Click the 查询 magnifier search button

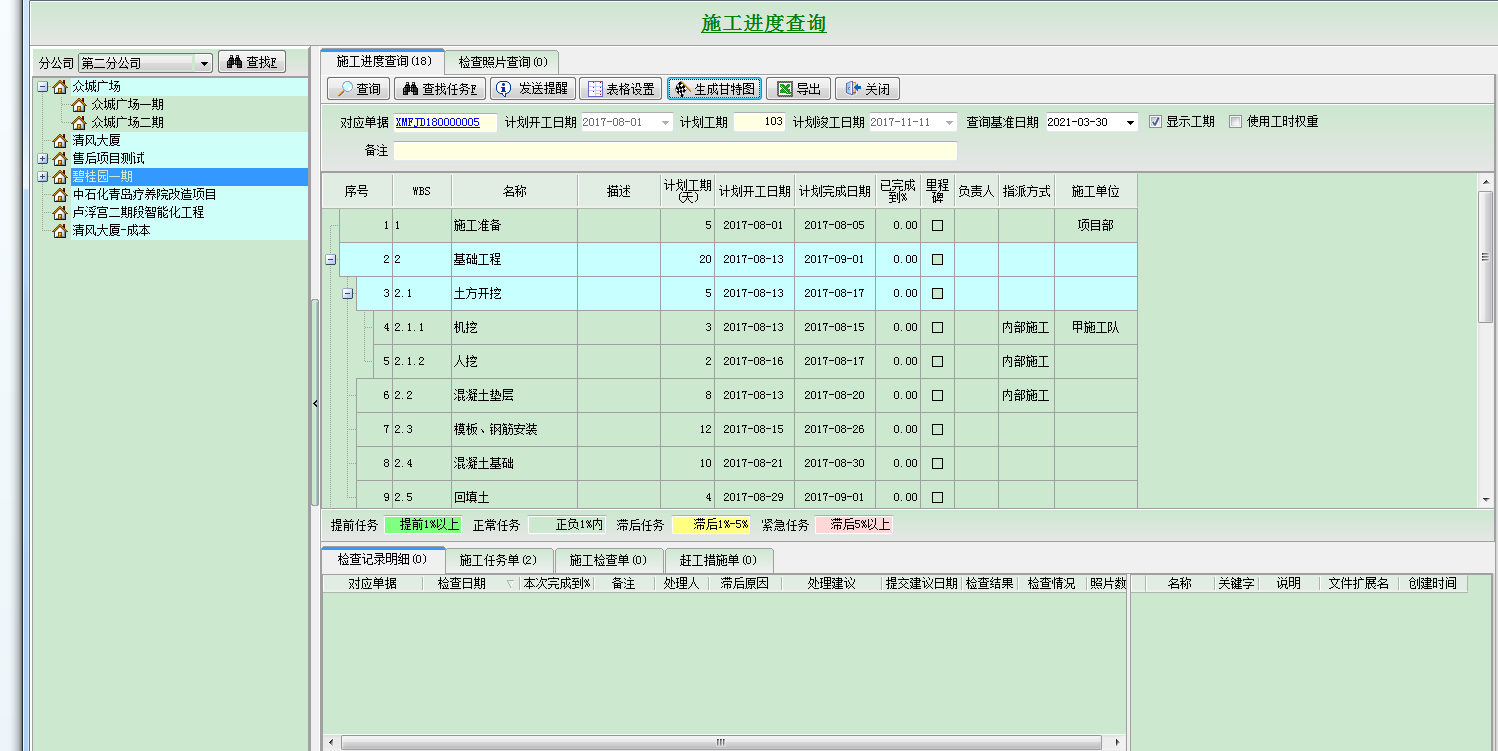pyautogui.click(x=358, y=89)
